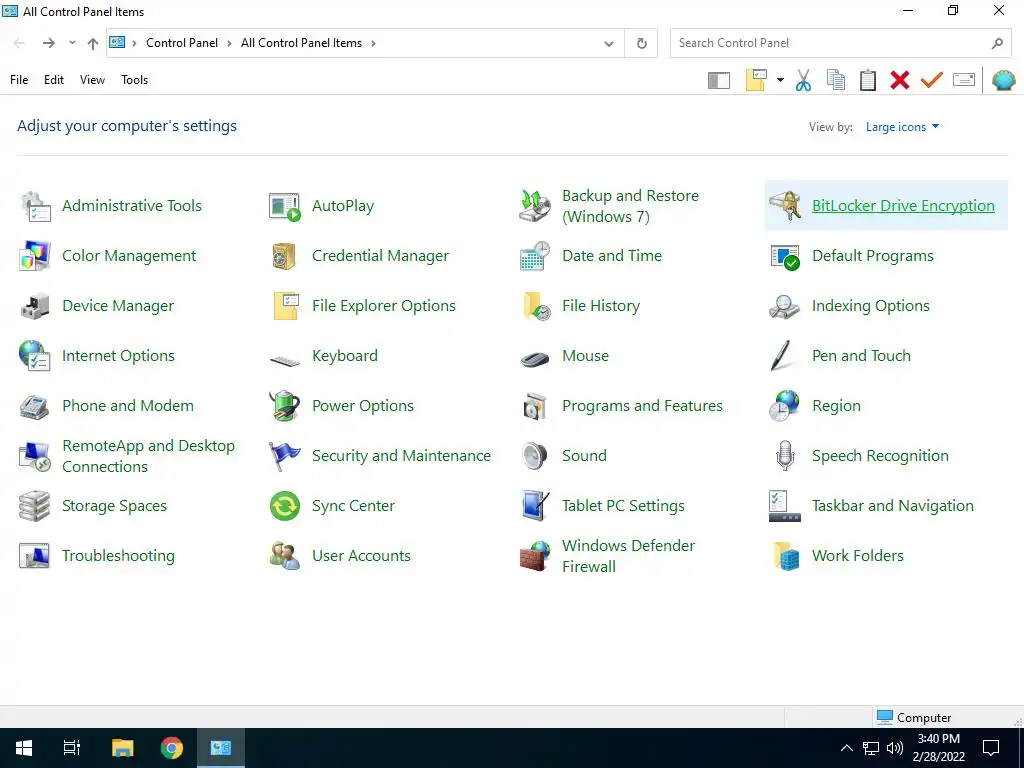Image resolution: width=1024 pixels, height=768 pixels.
Task: Open the Color Management icon
Action: (35, 256)
